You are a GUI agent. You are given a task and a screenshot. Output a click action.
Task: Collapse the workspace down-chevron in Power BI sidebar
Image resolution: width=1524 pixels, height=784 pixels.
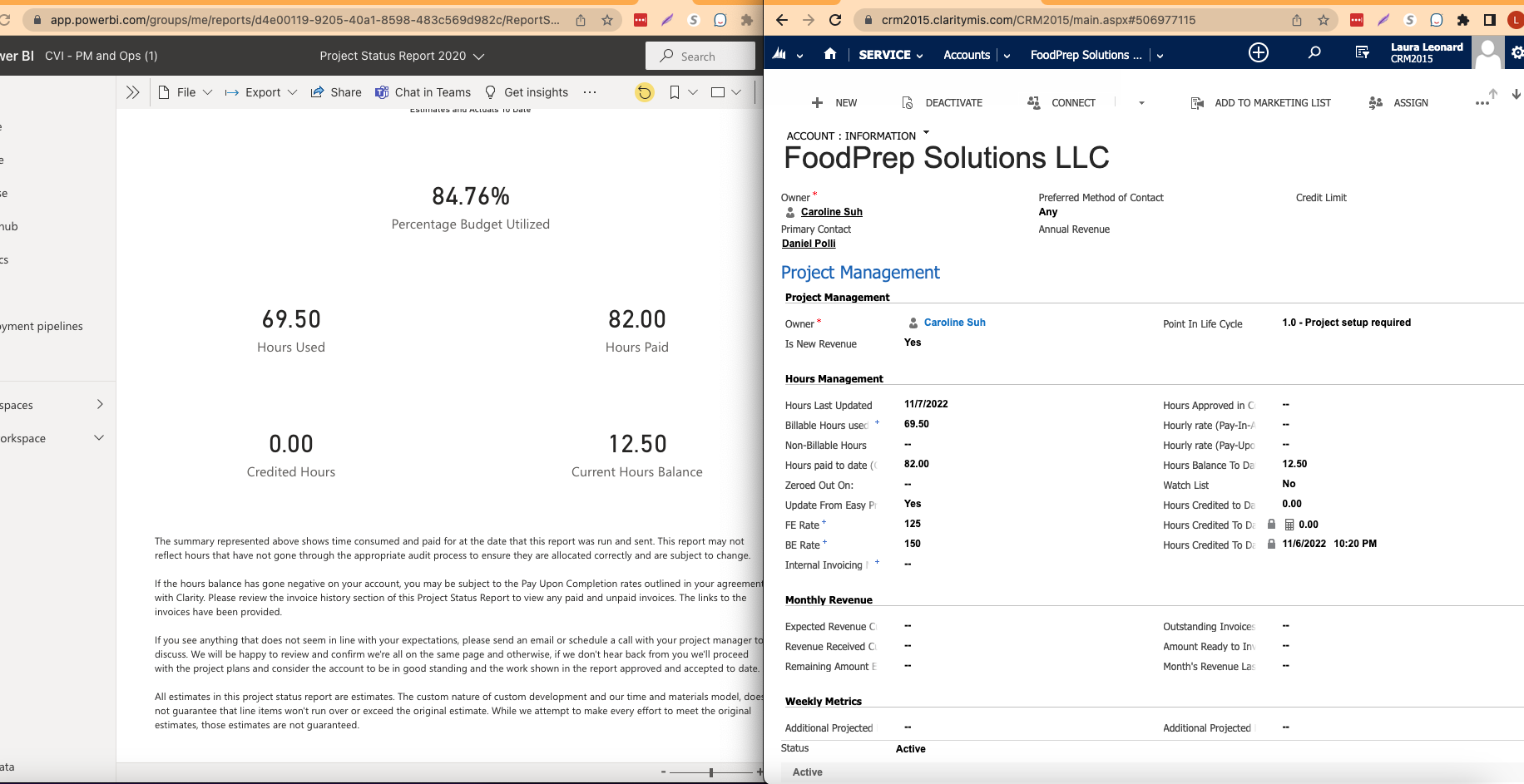(99, 437)
